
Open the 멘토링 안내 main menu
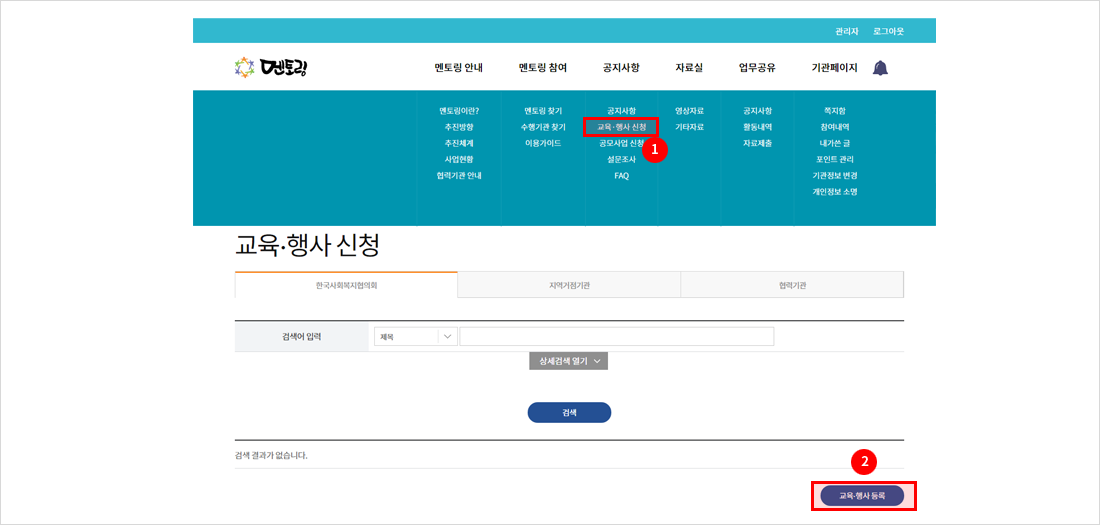click(x=458, y=68)
